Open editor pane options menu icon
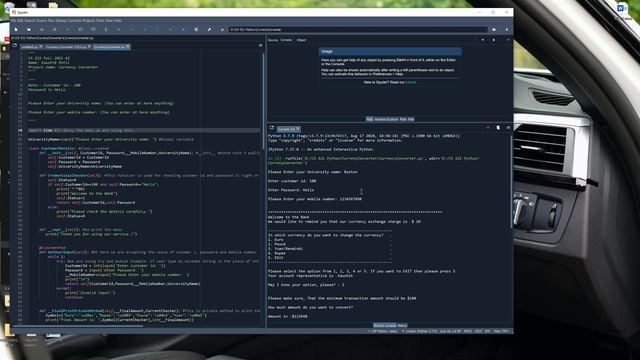Image resolution: width=640 pixels, height=360 pixels. click(260, 45)
